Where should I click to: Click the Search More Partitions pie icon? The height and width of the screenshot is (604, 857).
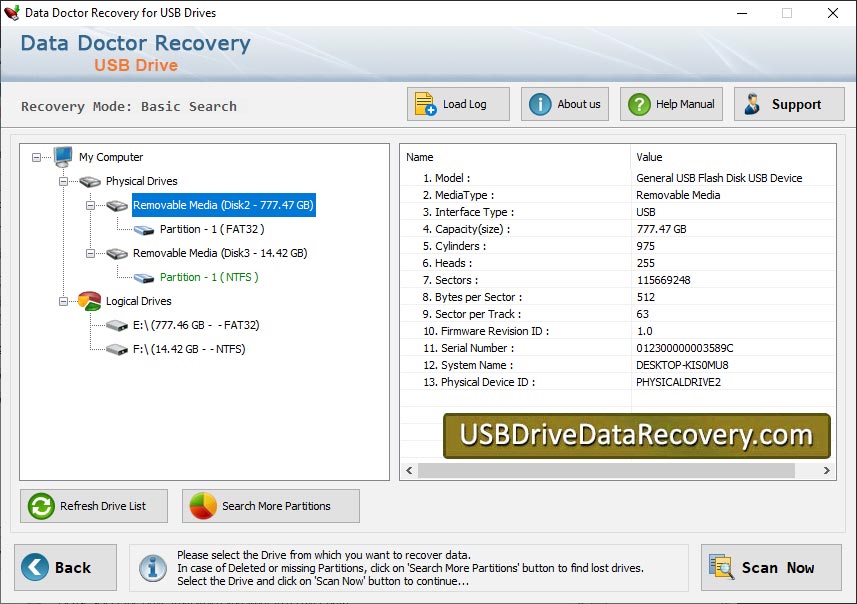click(x=200, y=506)
